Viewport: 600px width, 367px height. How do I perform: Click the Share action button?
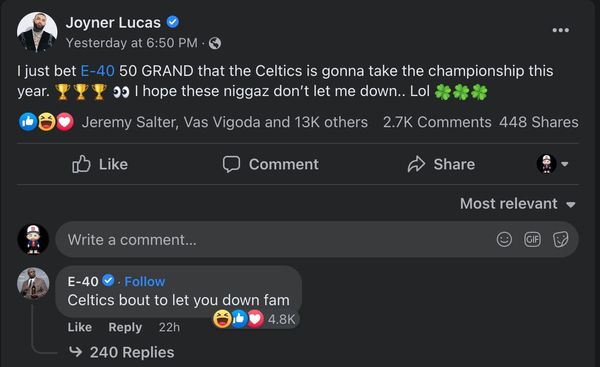tap(441, 164)
